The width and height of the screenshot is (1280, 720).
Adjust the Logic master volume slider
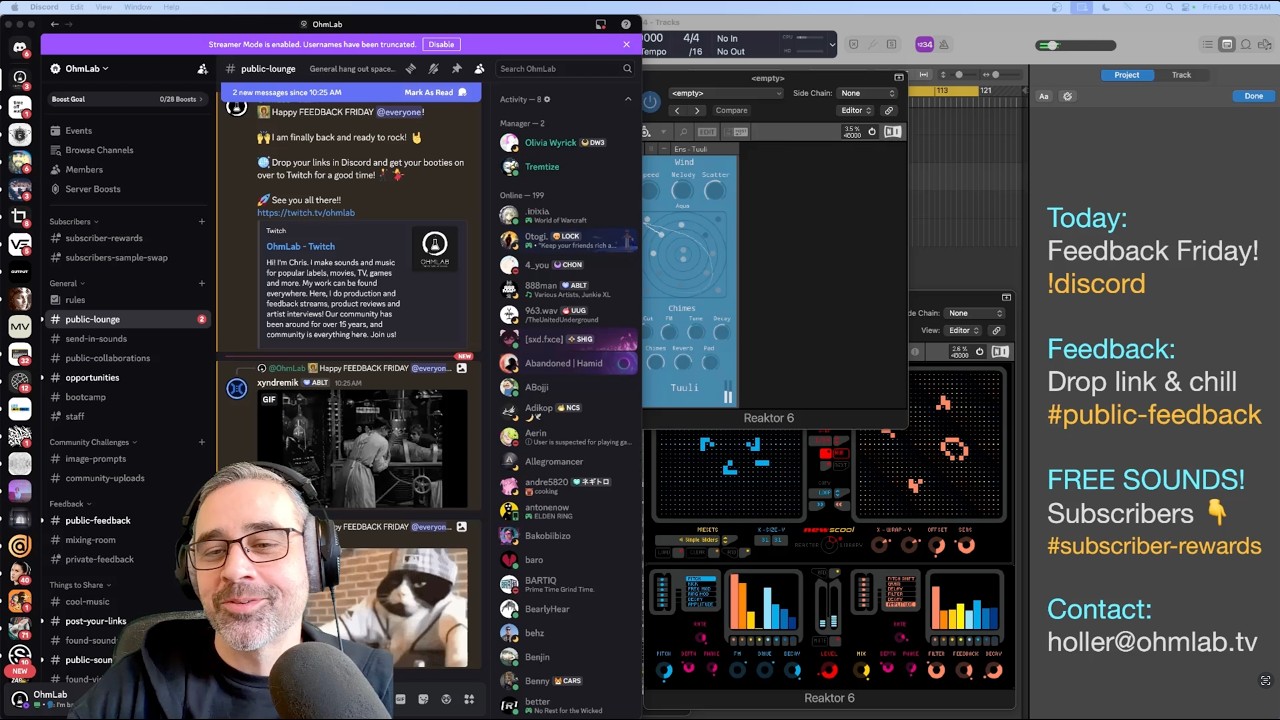tap(1076, 45)
